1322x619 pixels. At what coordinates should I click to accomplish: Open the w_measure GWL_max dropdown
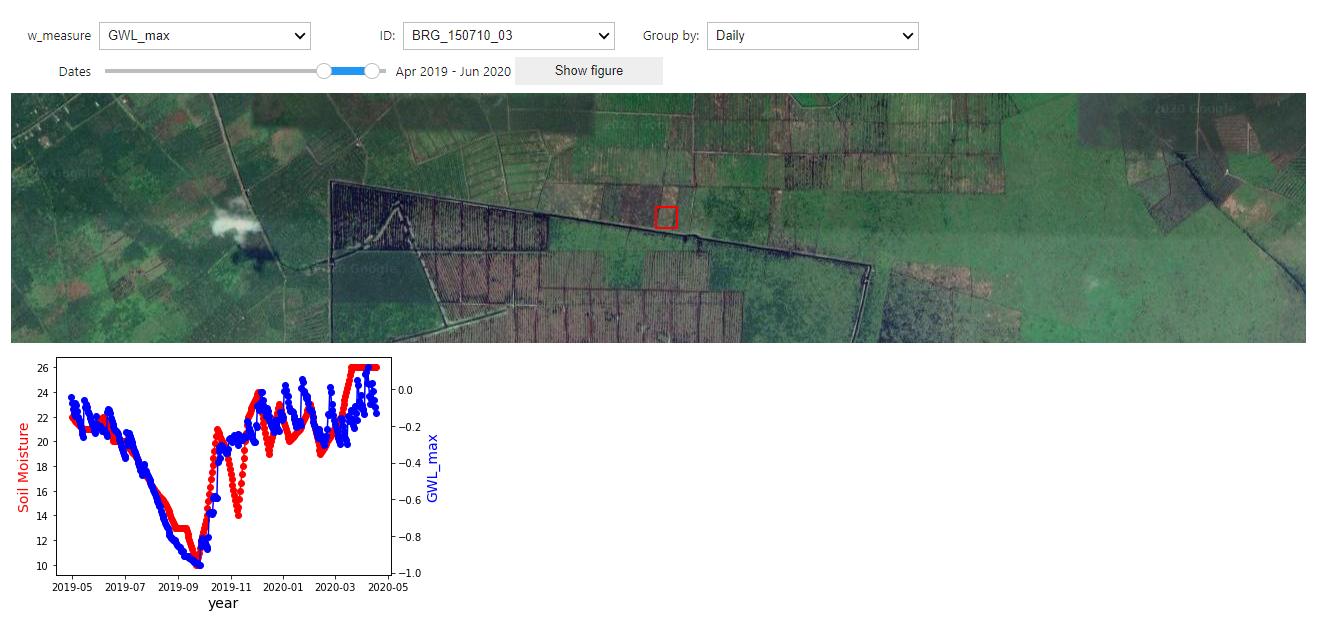[x=205, y=36]
